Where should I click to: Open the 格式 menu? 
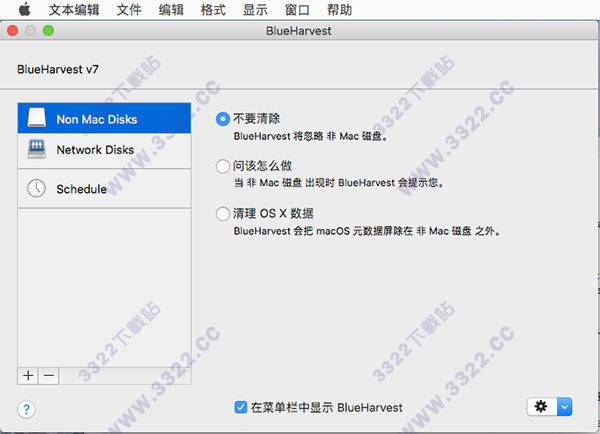[213, 10]
